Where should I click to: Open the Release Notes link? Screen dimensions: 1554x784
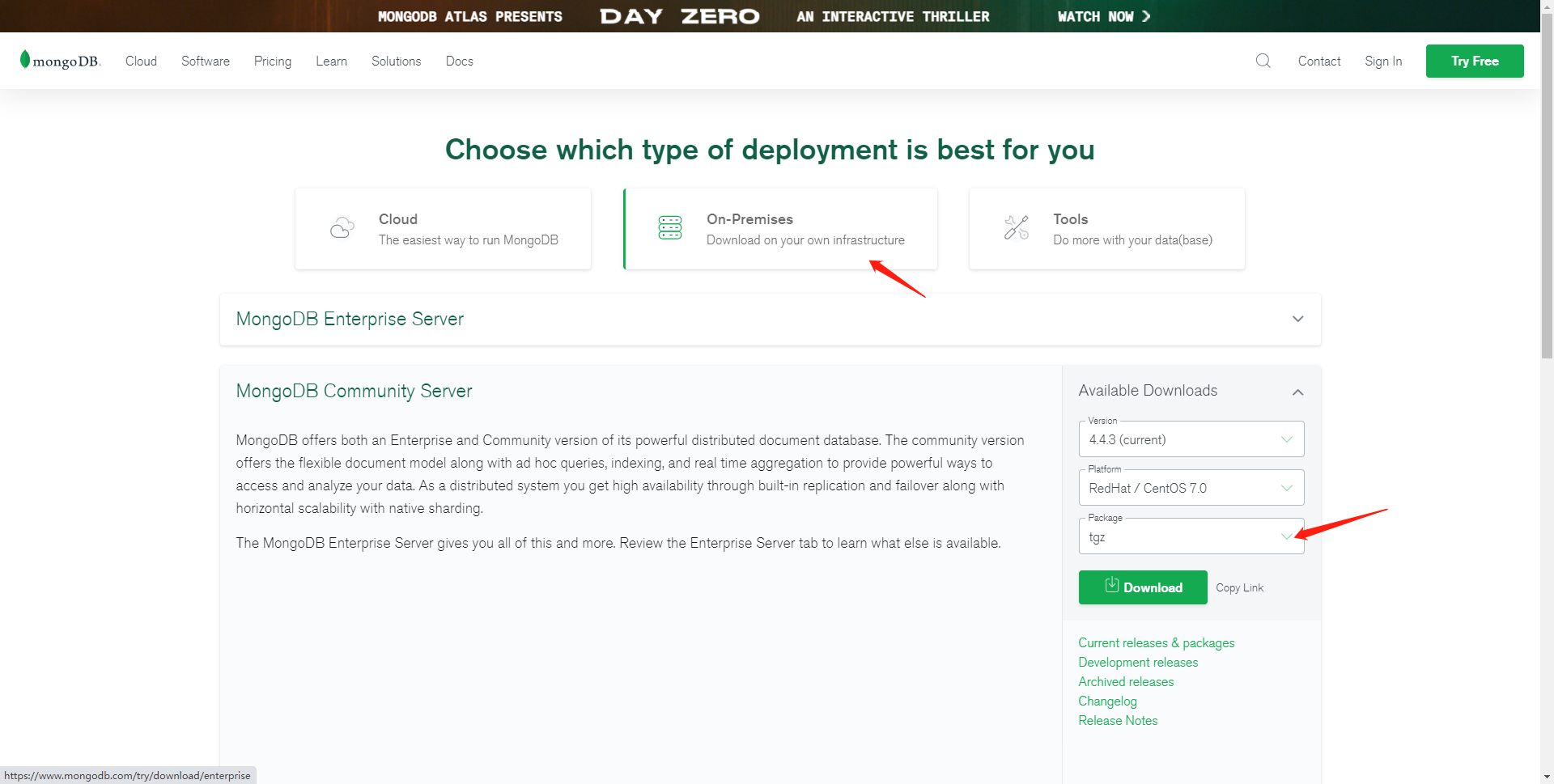click(x=1118, y=721)
